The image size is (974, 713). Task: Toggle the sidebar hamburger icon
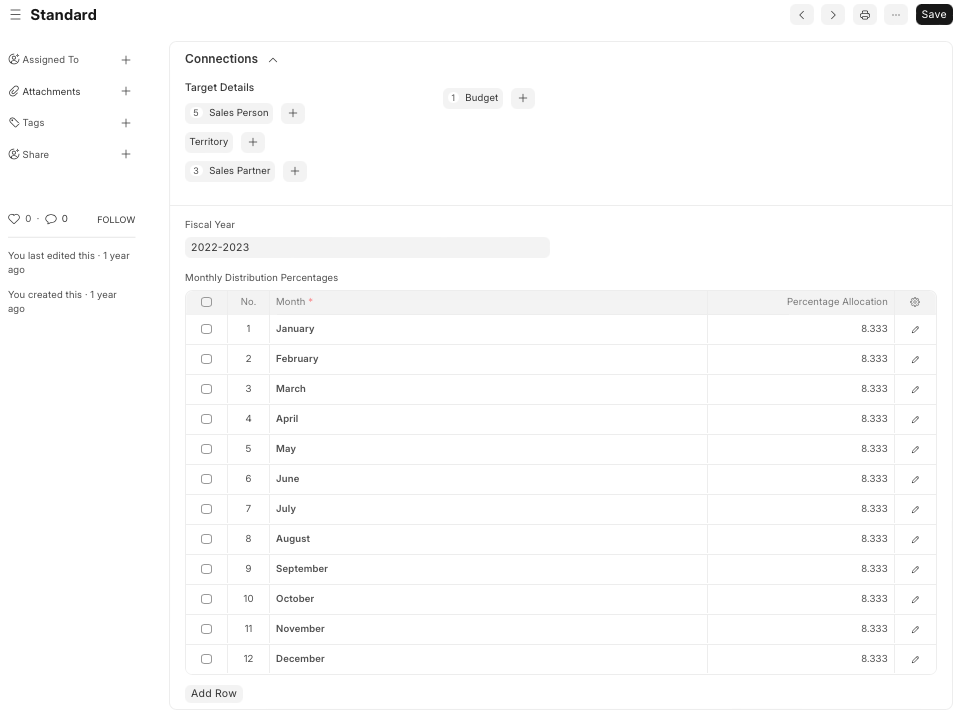pyautogui.click(x=15, y=15)
